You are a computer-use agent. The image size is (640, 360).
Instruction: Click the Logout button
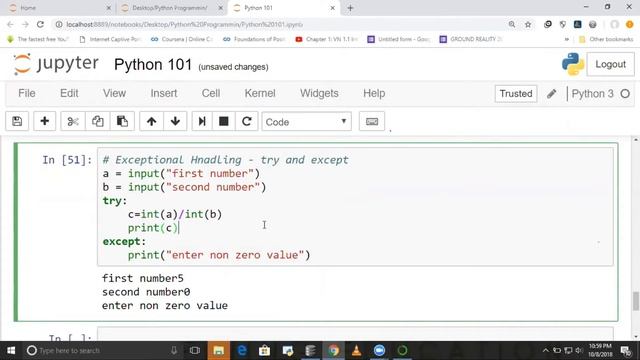pos(610,64)
